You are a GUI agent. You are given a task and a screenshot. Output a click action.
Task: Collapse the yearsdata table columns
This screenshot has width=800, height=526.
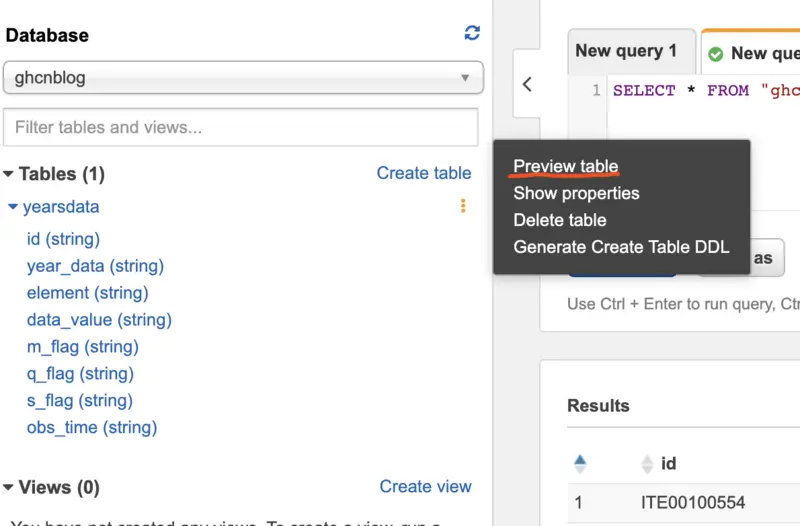(13, 207)
